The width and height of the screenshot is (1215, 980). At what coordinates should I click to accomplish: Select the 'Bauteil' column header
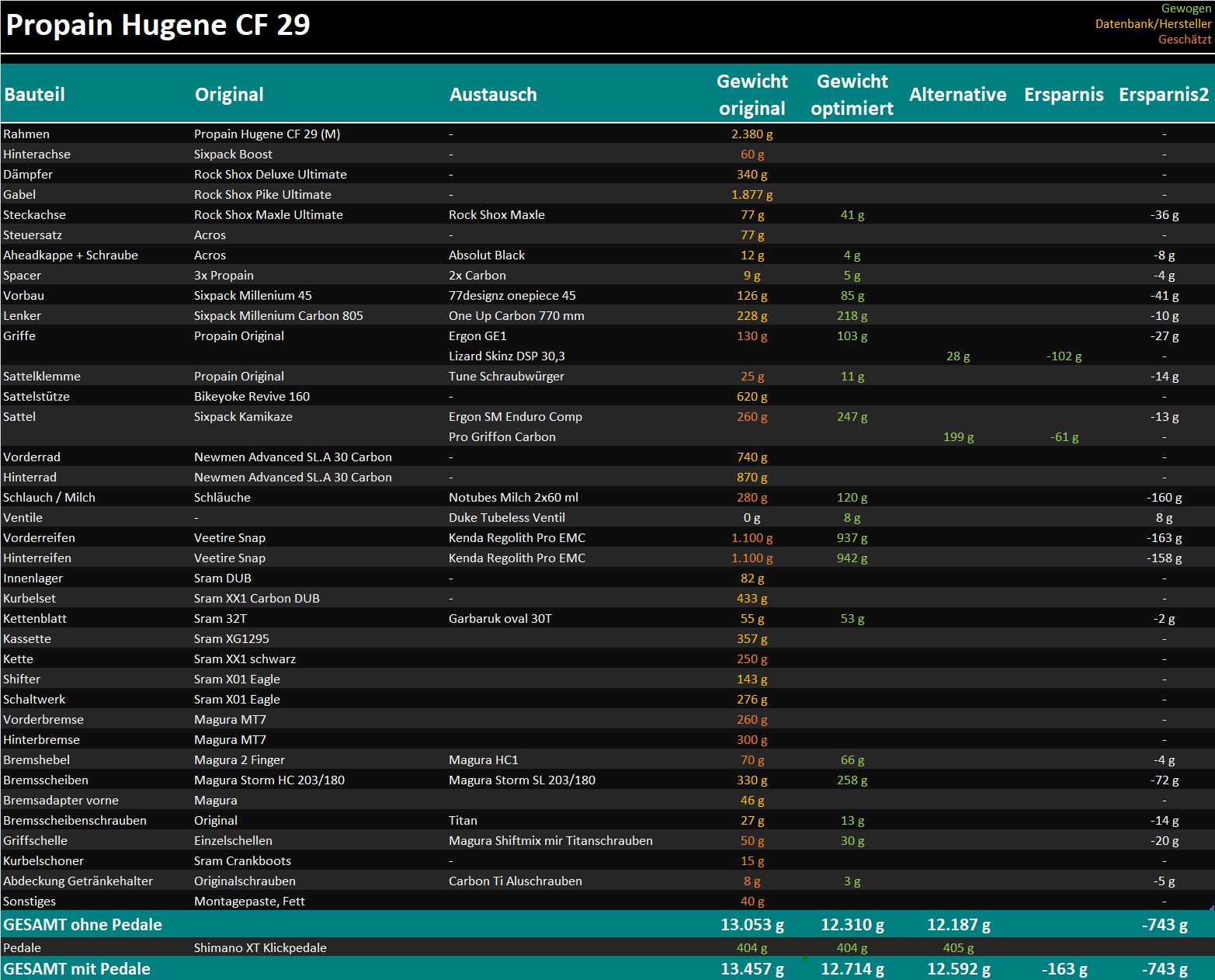point(34,95)
